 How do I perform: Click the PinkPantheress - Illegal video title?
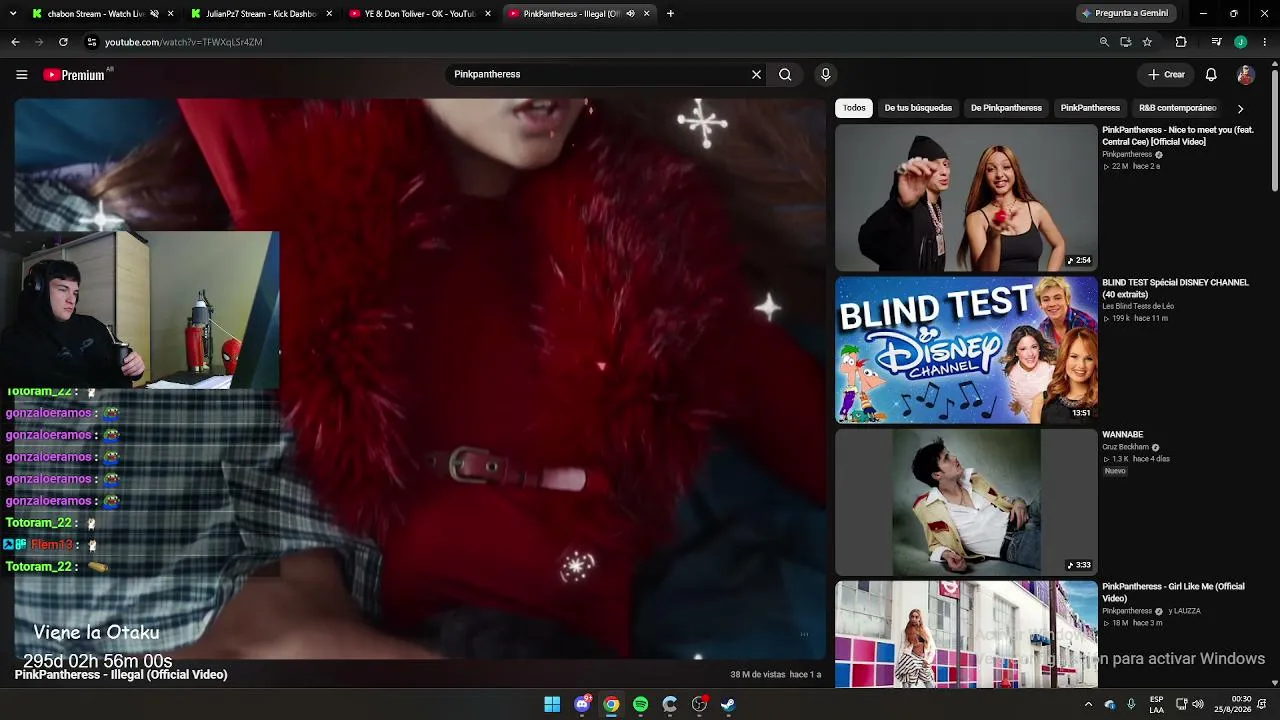point(121,675)
